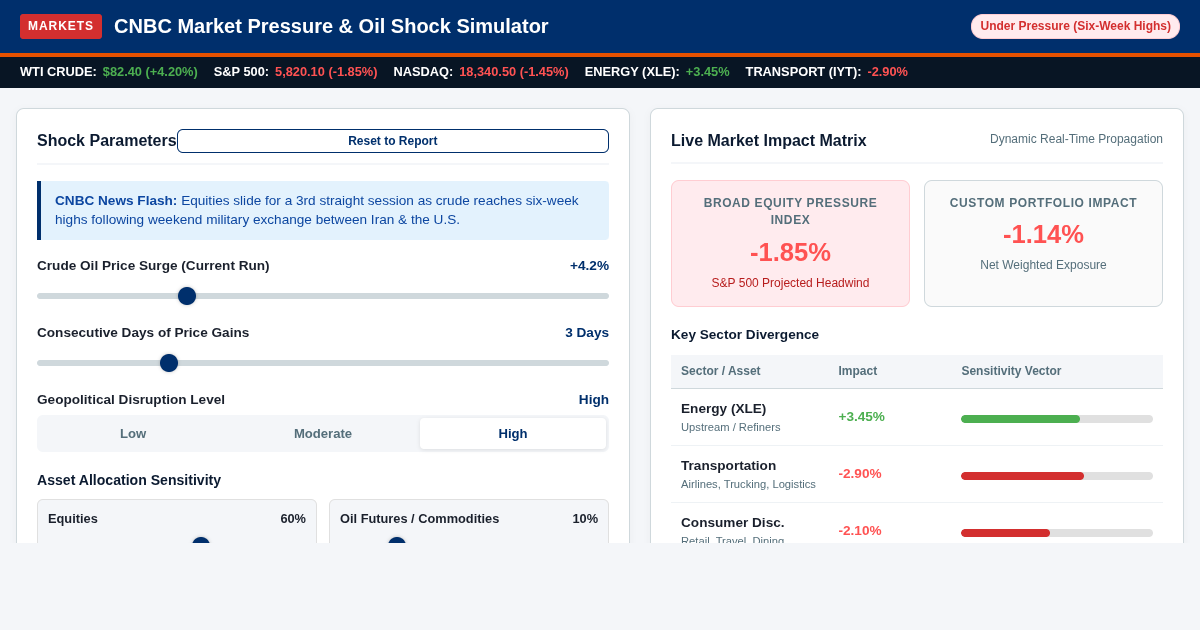
Task: Click the Key Sector Divergence heading
Action: point(745,334)
